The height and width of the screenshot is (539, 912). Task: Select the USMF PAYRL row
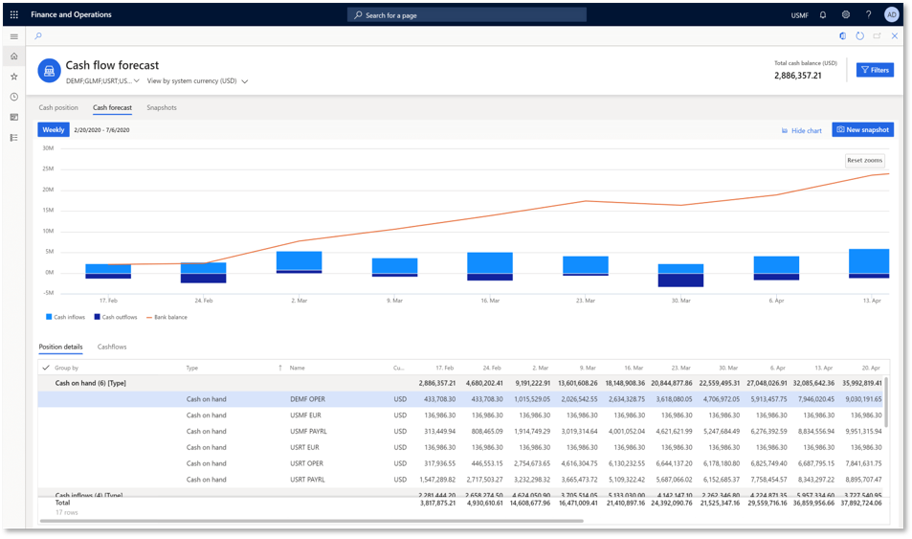[461, 431]
